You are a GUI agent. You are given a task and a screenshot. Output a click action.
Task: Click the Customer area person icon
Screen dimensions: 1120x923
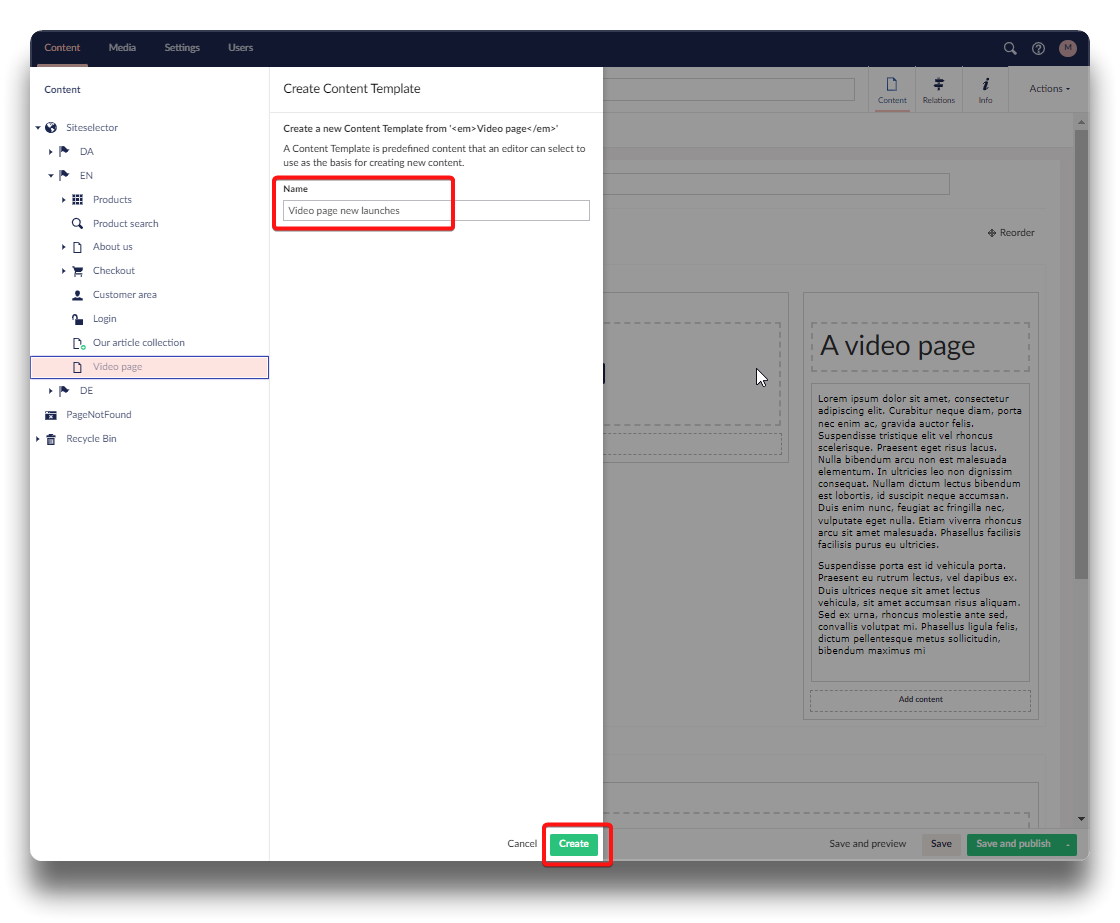[x=77, y=295]
